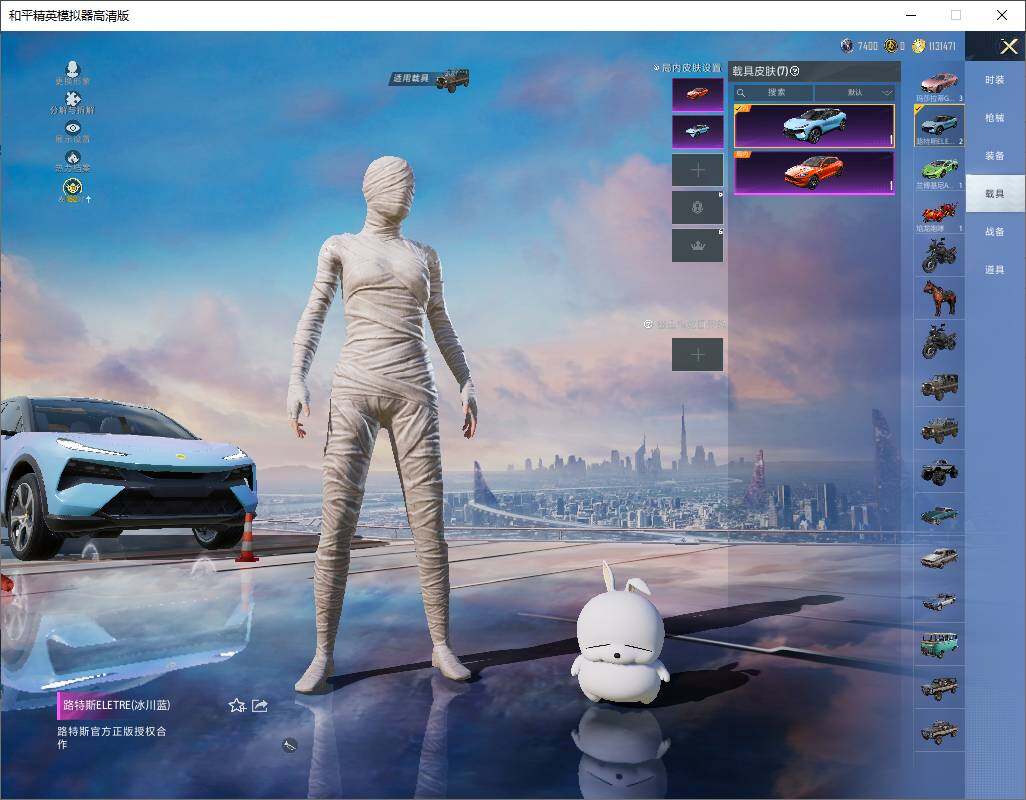Choose the teal sedan in vehicle list

pos(939,515)
